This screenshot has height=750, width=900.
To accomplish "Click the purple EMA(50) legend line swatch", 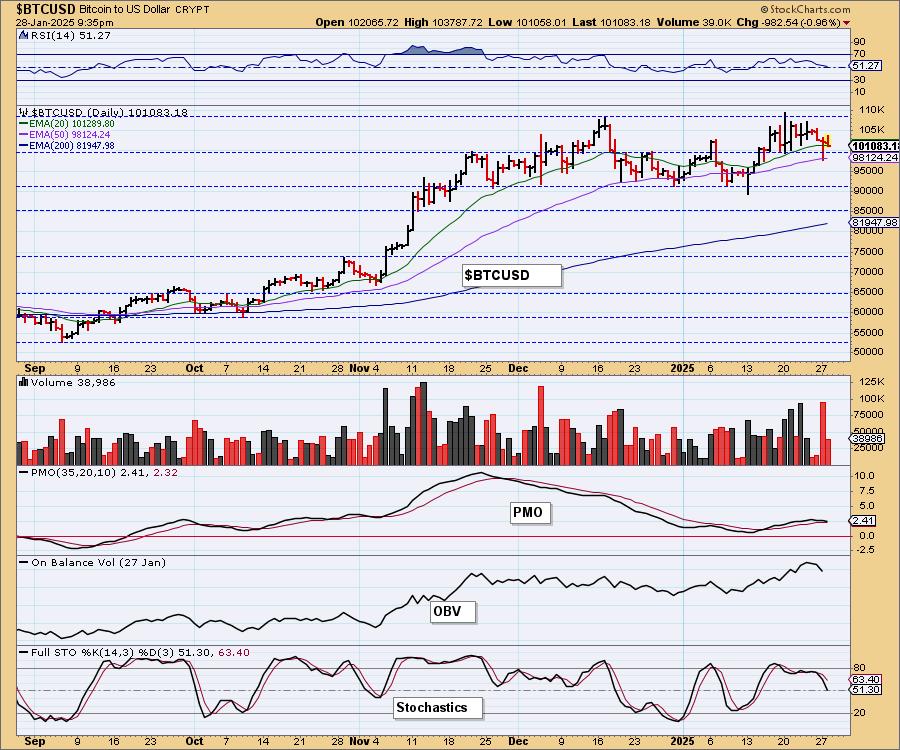I will [x=24, y=135].
